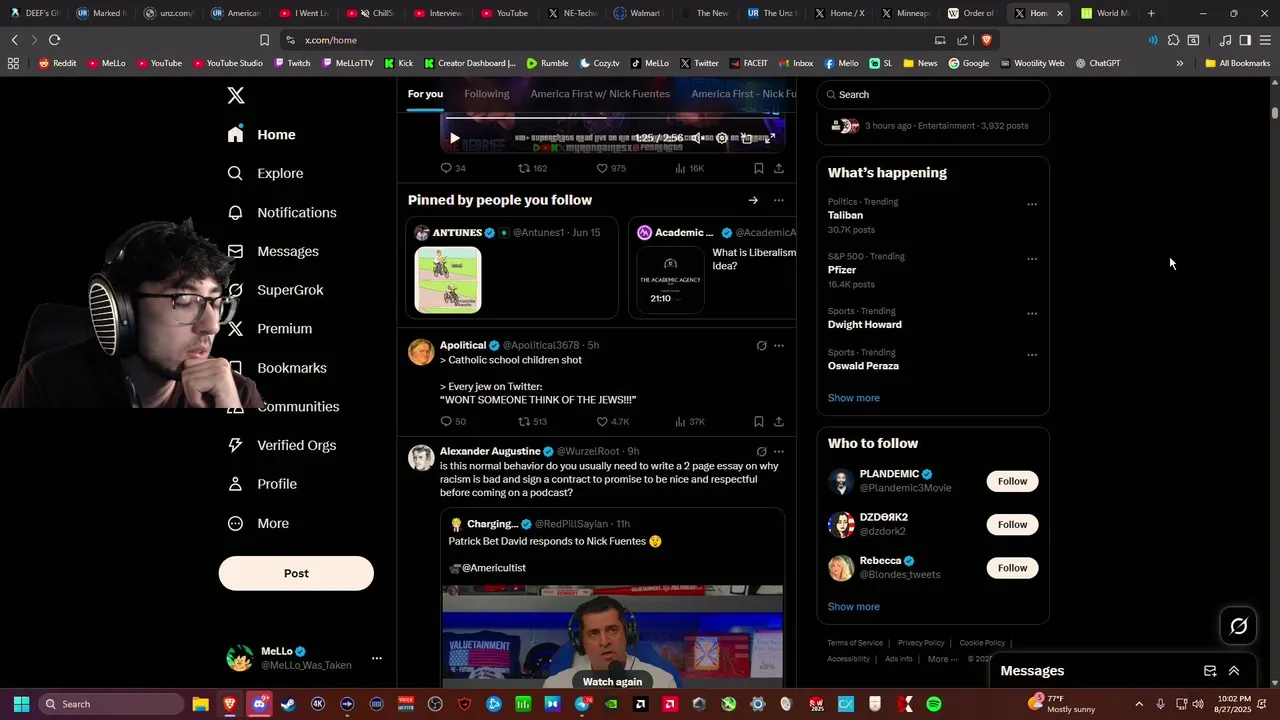The width and height of the screenshot is (1280, 720).
Task: Open ANTUNES pinned post thumbnail
Action: click(448, 280)
